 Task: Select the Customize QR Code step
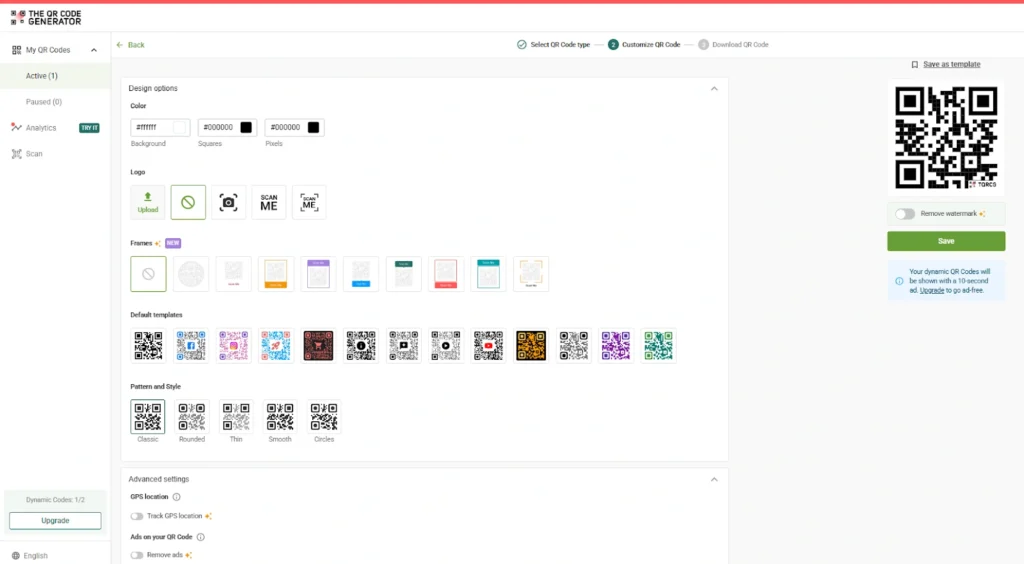click(x=644, y=44)
